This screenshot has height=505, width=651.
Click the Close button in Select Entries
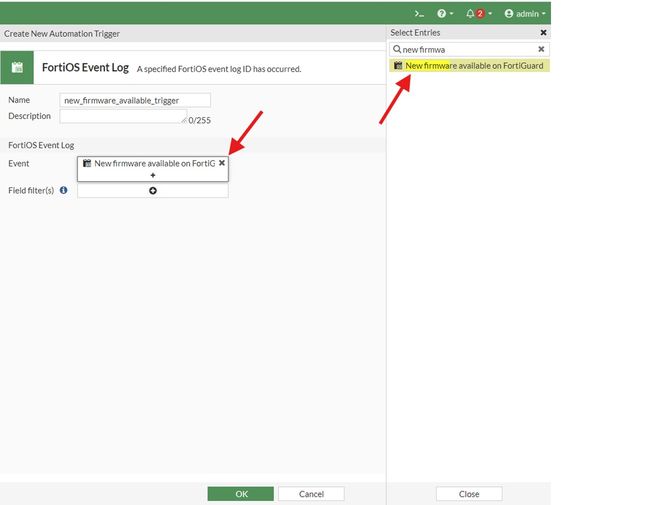tap(469, 494)
